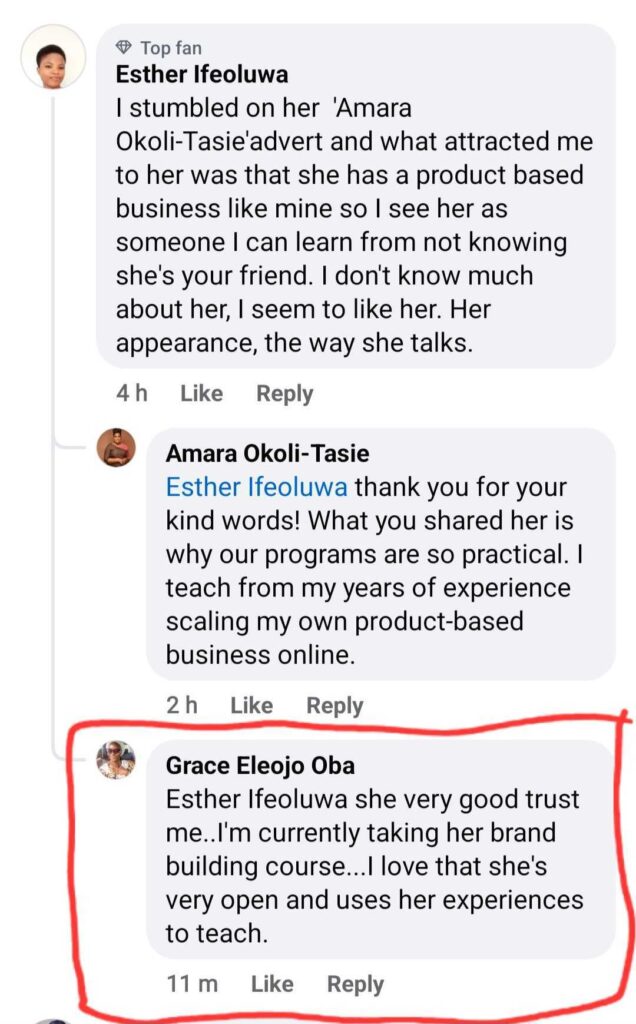The width and height of the screenshot is (636, 1024).
Task: Open Amara Okoli-Tasie's avatar picture
Action: tap(116, 448)
